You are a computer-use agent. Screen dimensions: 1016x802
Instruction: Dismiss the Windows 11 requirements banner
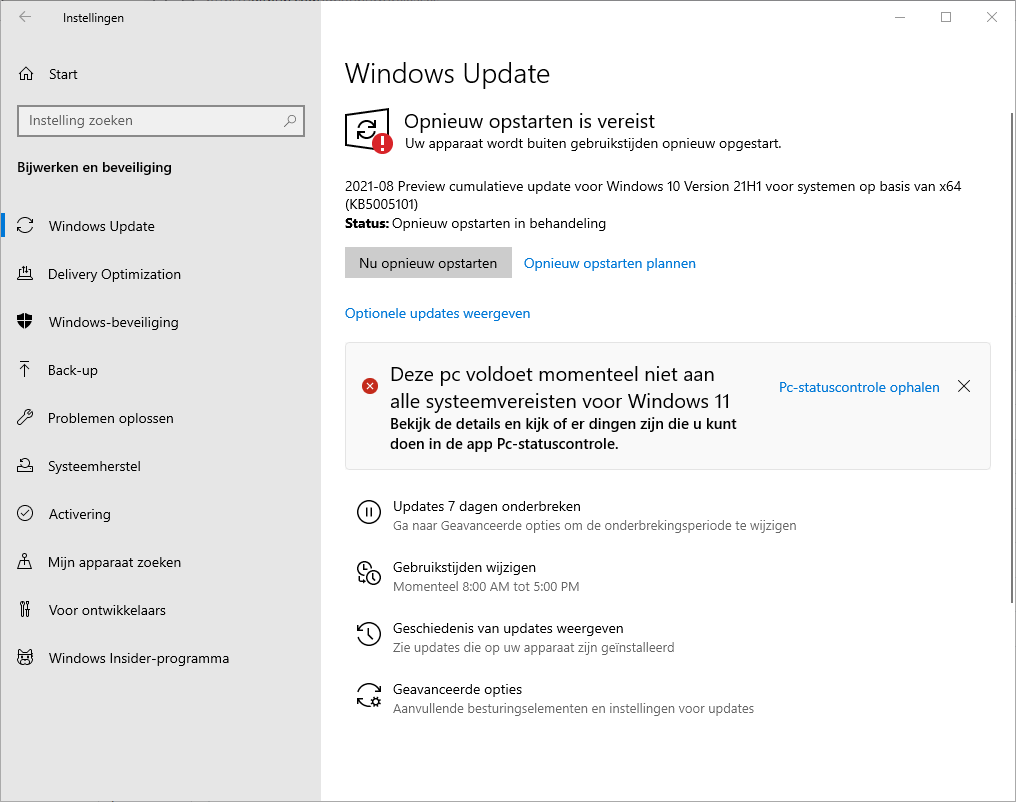click(x=963, y=387)
